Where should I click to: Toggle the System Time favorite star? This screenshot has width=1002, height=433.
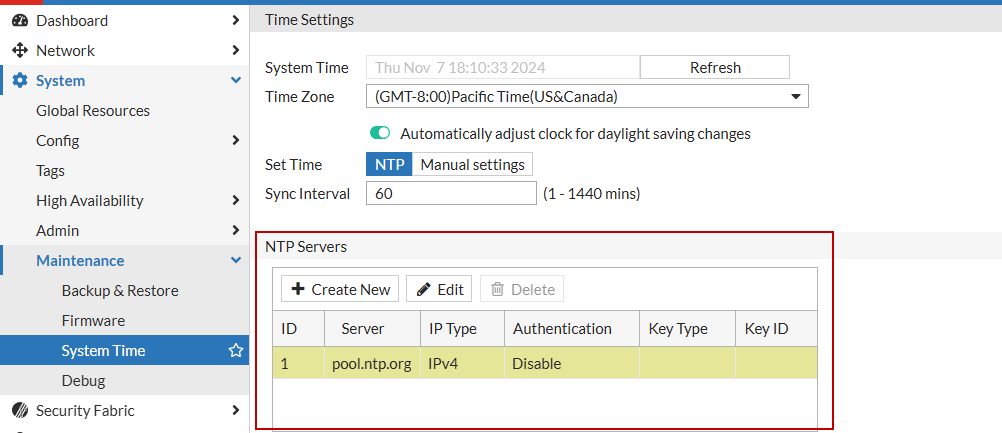(x=236, y=351)
